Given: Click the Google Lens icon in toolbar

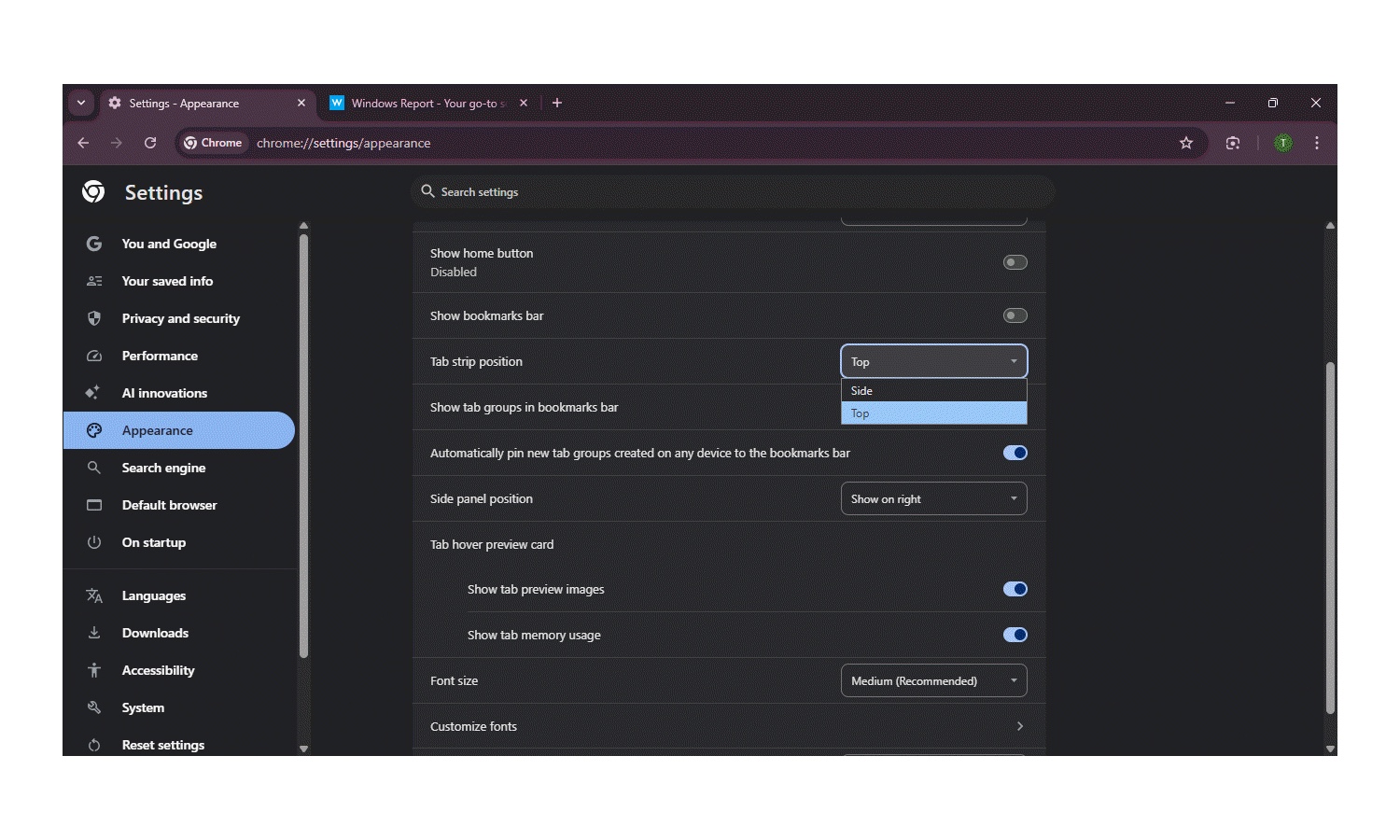Looking at the screenshot, I should (1233, 143).
